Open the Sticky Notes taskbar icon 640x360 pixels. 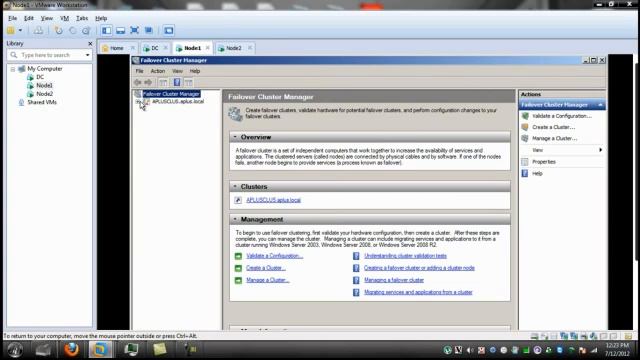[x=160, y=350]
